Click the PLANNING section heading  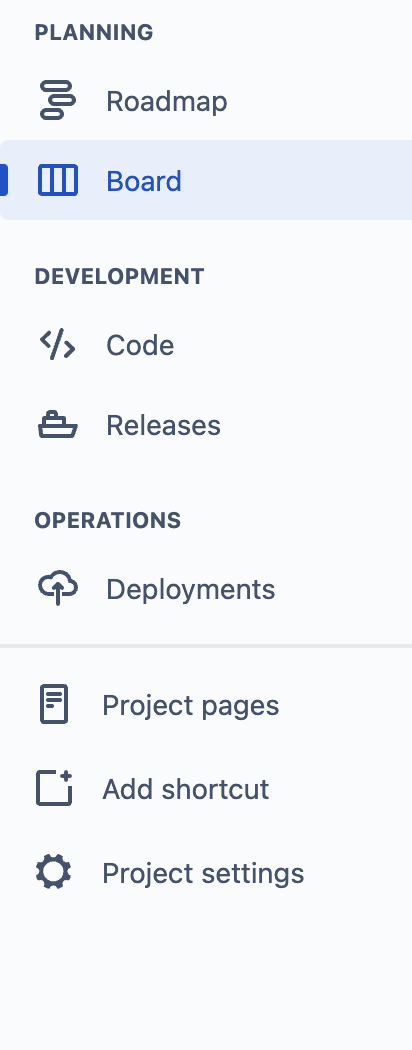[x=94, y=32]
